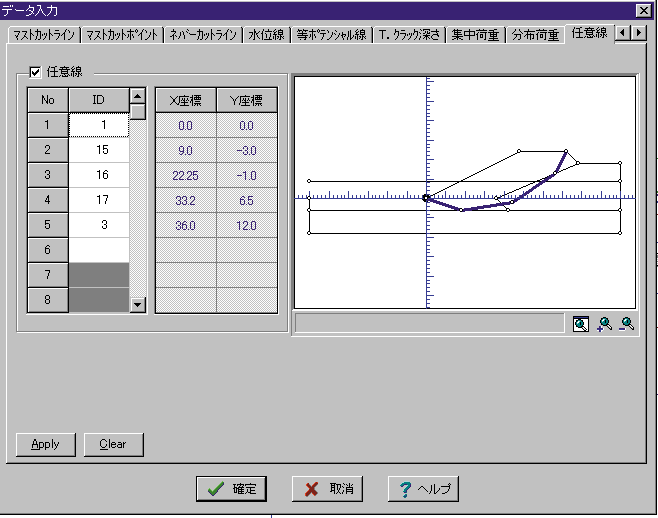Click the ID cell in row 6
Screen dimensions: 658x518
coord(98,250)
